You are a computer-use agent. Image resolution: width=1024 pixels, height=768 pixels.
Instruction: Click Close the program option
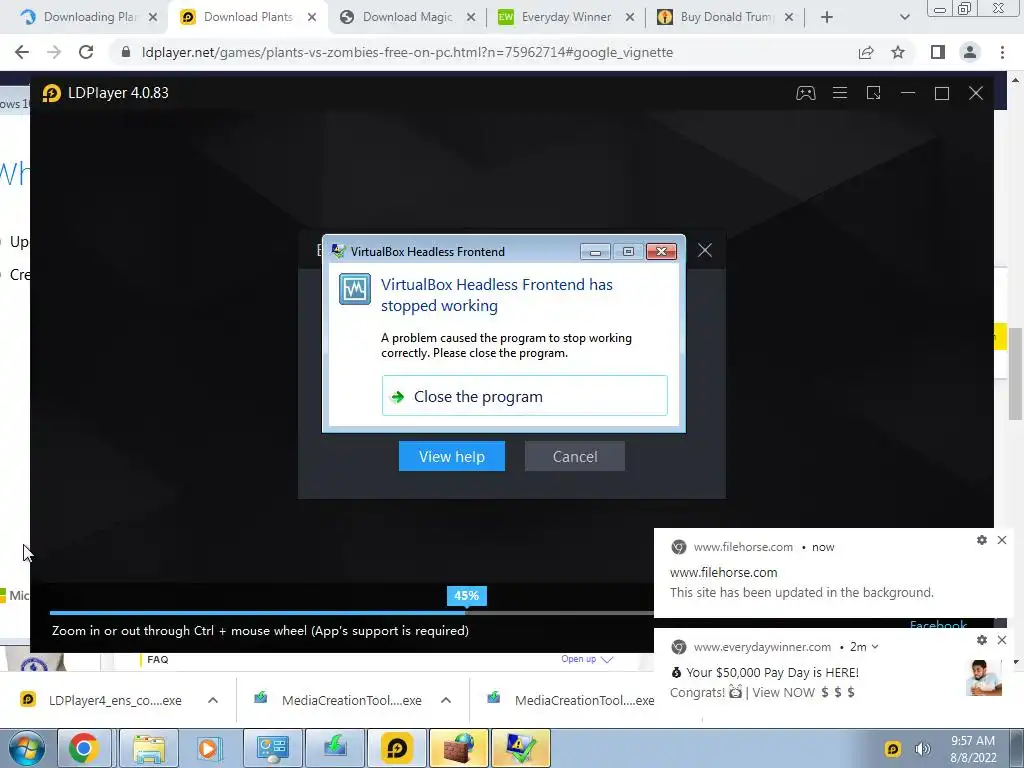(524, 396)
